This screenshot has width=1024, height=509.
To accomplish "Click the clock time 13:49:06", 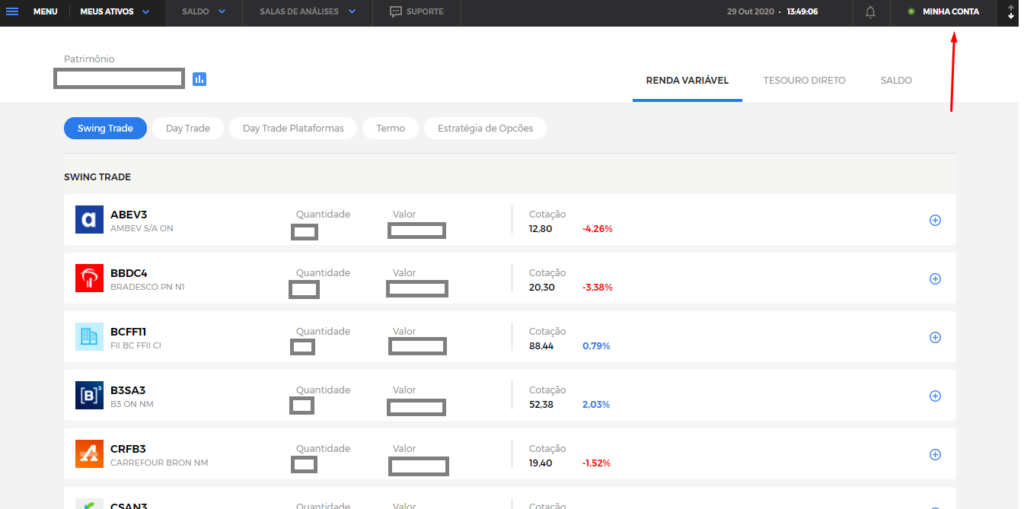I will point(802,12).
